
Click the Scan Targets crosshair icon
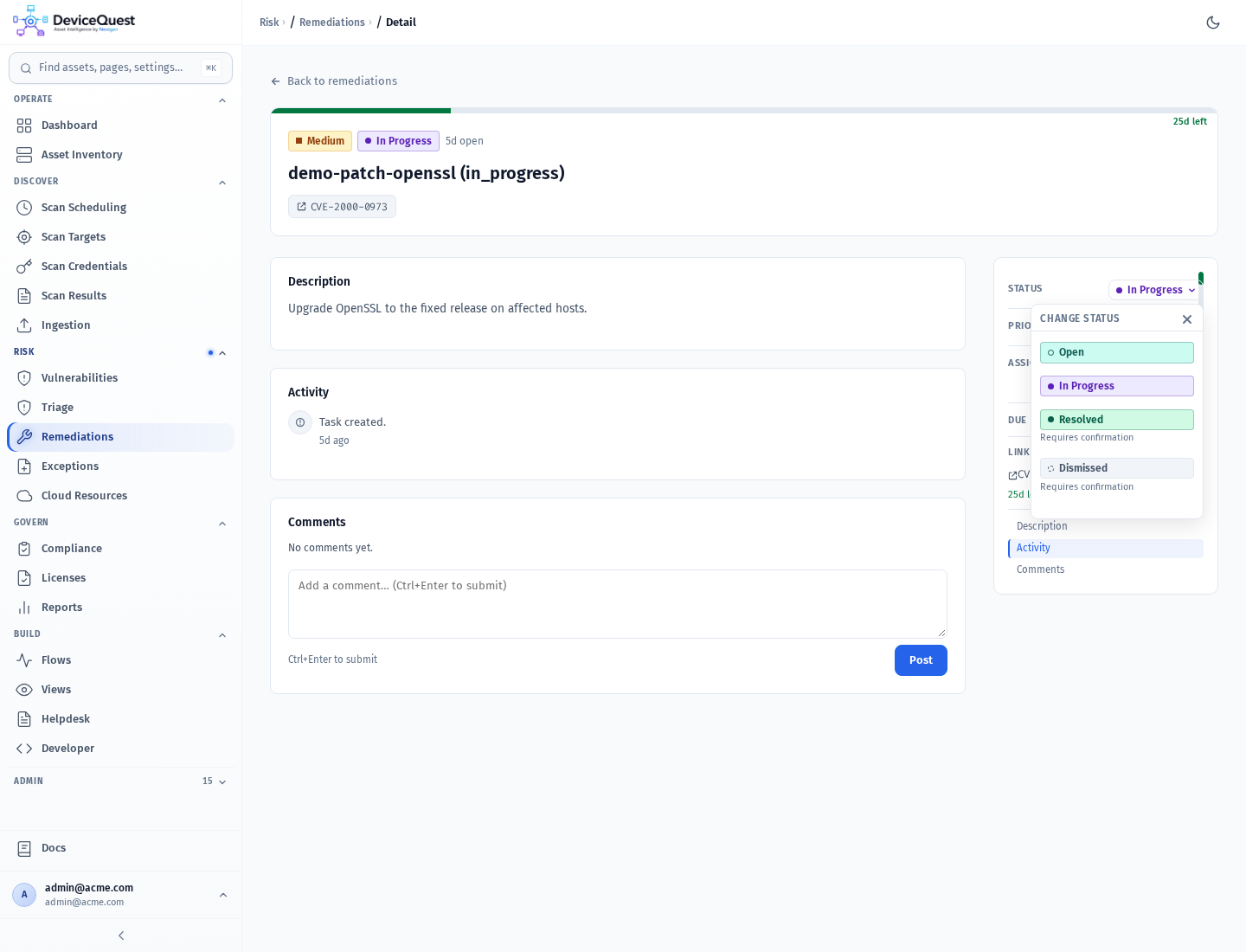(x=24, y=237)
